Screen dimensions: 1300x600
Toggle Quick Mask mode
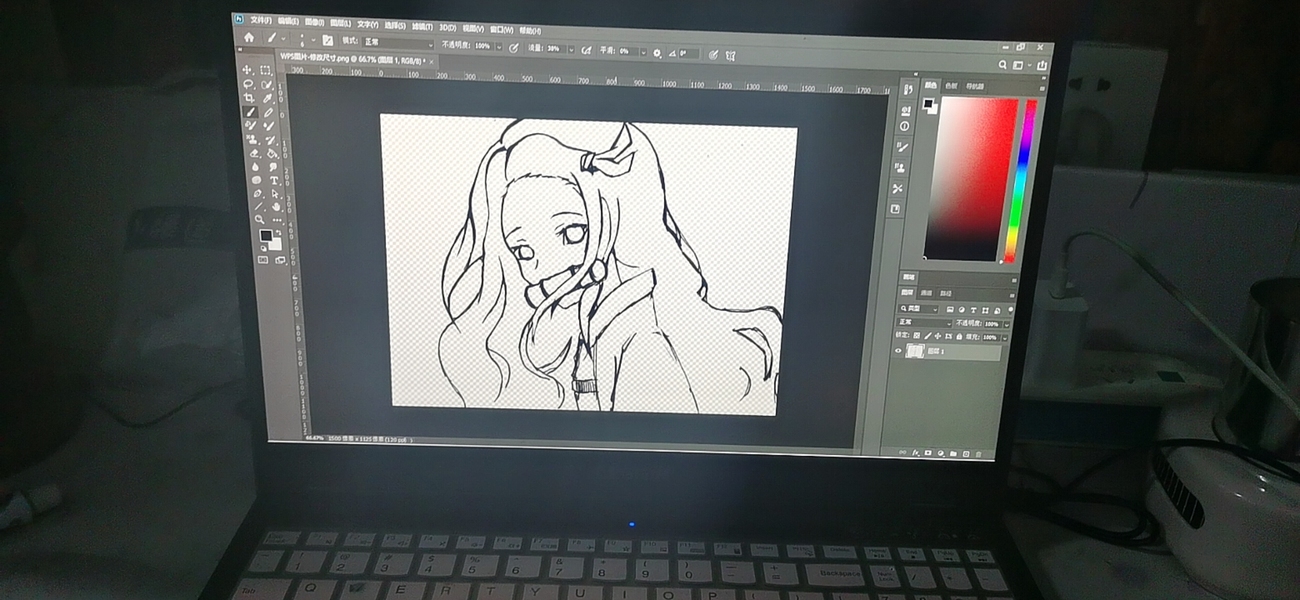263,260
